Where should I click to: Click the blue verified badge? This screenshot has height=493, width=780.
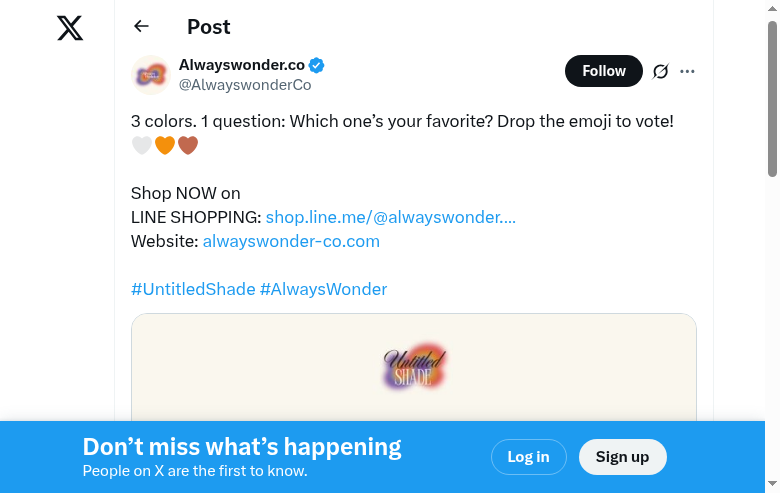[316, 66]
